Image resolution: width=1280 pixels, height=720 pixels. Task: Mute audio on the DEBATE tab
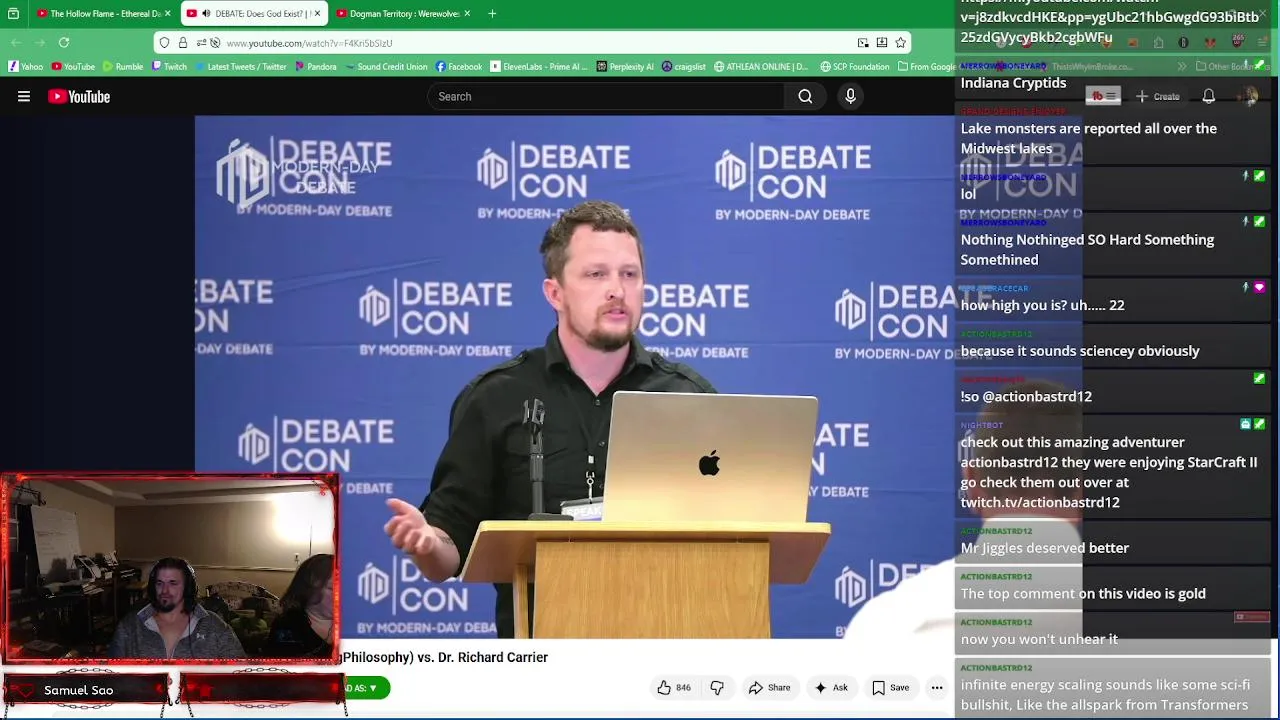pos(206,14)
